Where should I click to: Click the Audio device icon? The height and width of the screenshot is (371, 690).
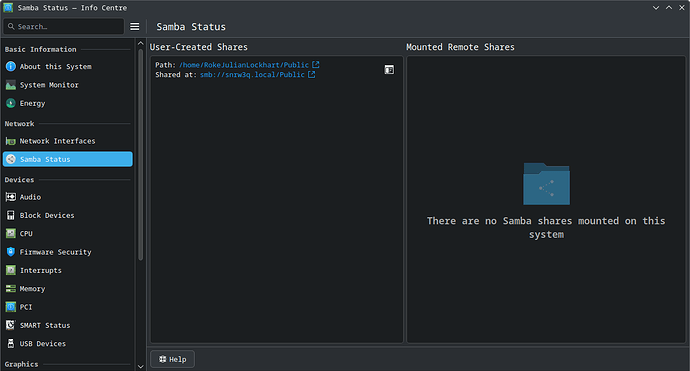(11, 197)
